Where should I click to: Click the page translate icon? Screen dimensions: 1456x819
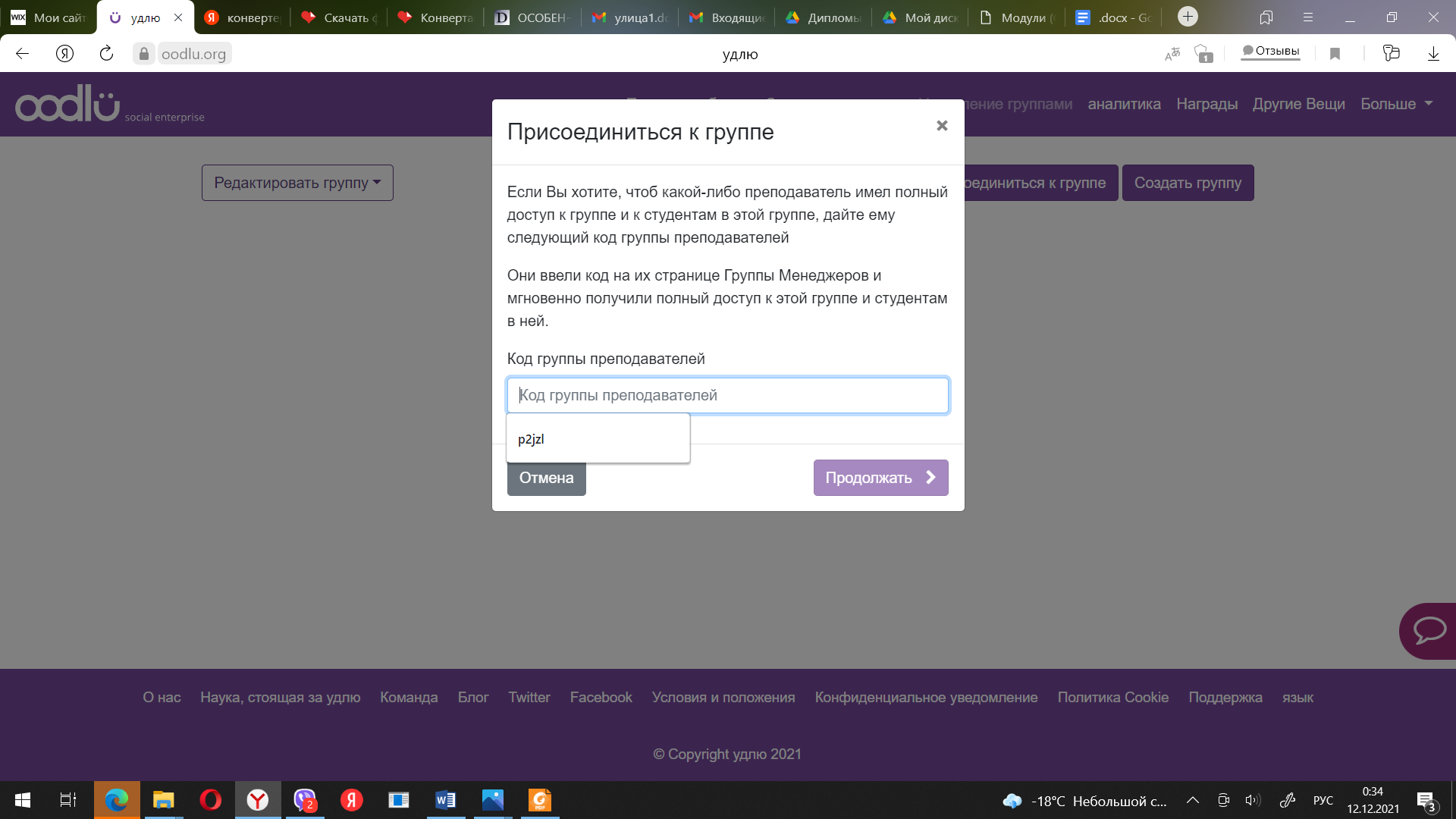[x=1172, y=54]
